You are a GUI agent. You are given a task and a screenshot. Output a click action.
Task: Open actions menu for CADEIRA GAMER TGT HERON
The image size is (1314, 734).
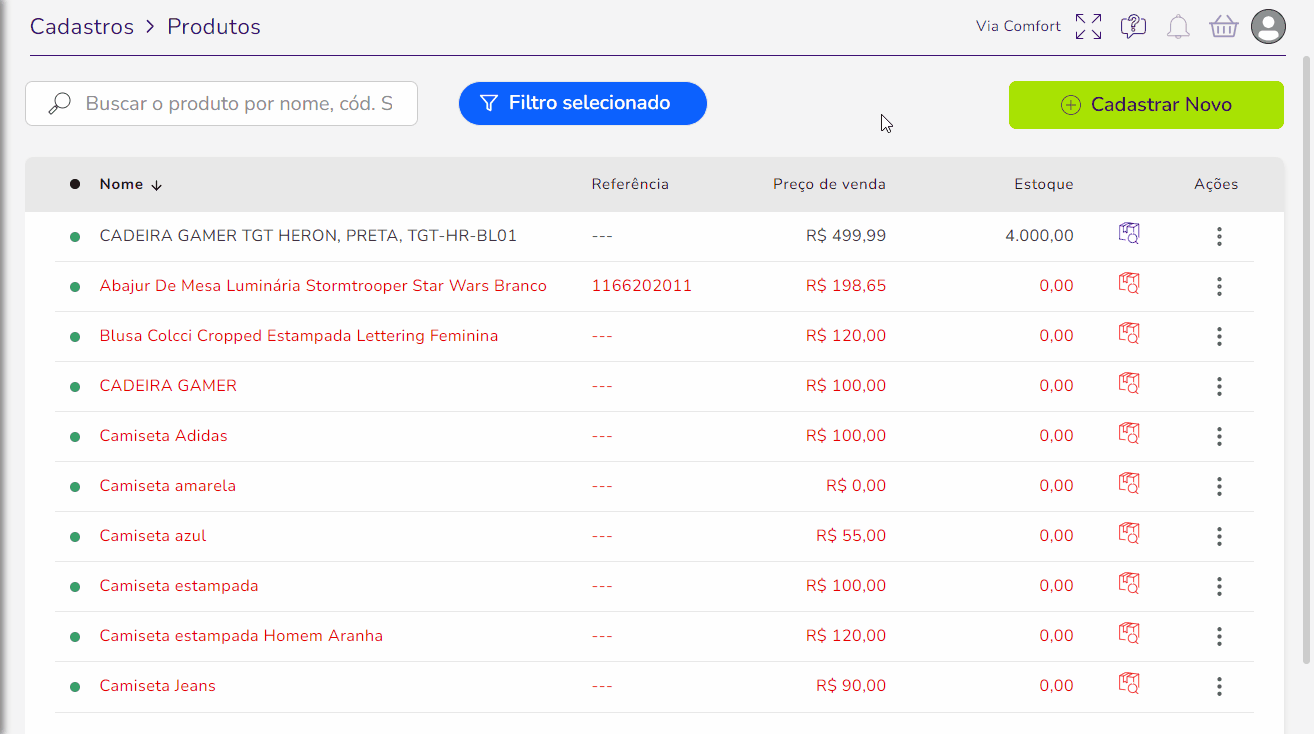1219,236
